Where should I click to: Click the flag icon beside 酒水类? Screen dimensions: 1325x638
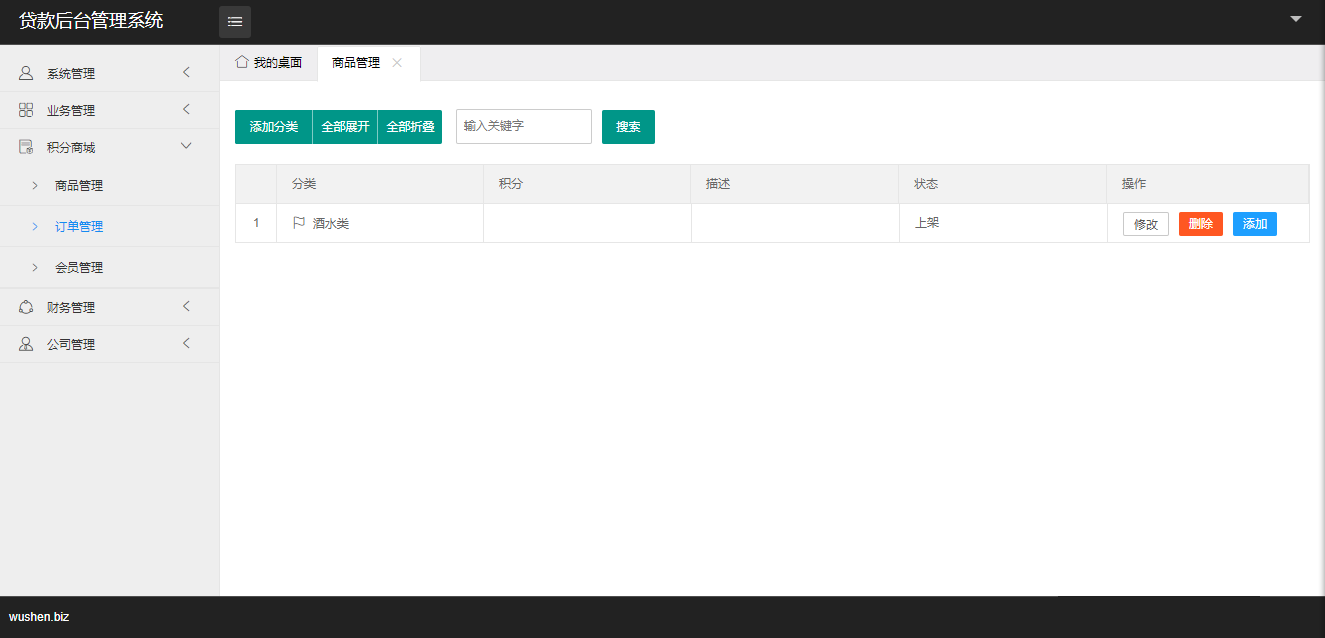coord(299,223)
